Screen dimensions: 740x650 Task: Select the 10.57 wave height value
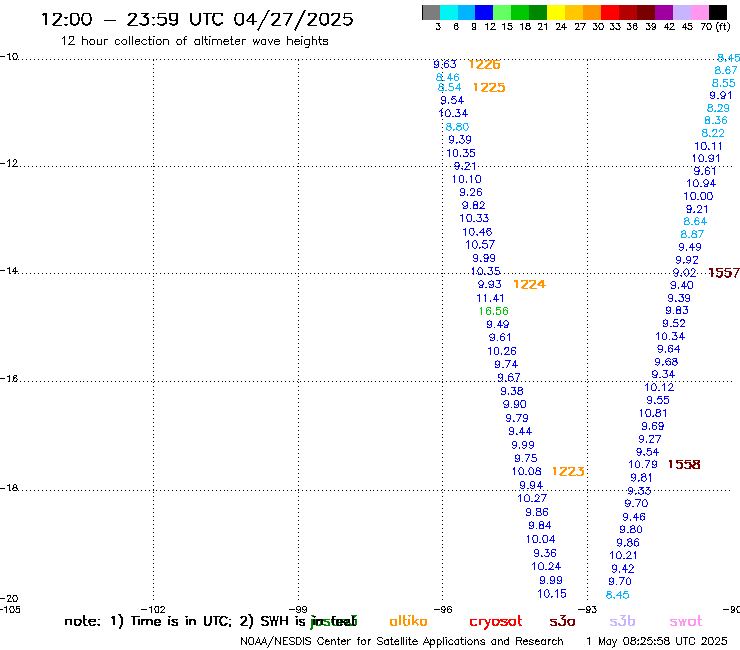click(x=480, y=245)
